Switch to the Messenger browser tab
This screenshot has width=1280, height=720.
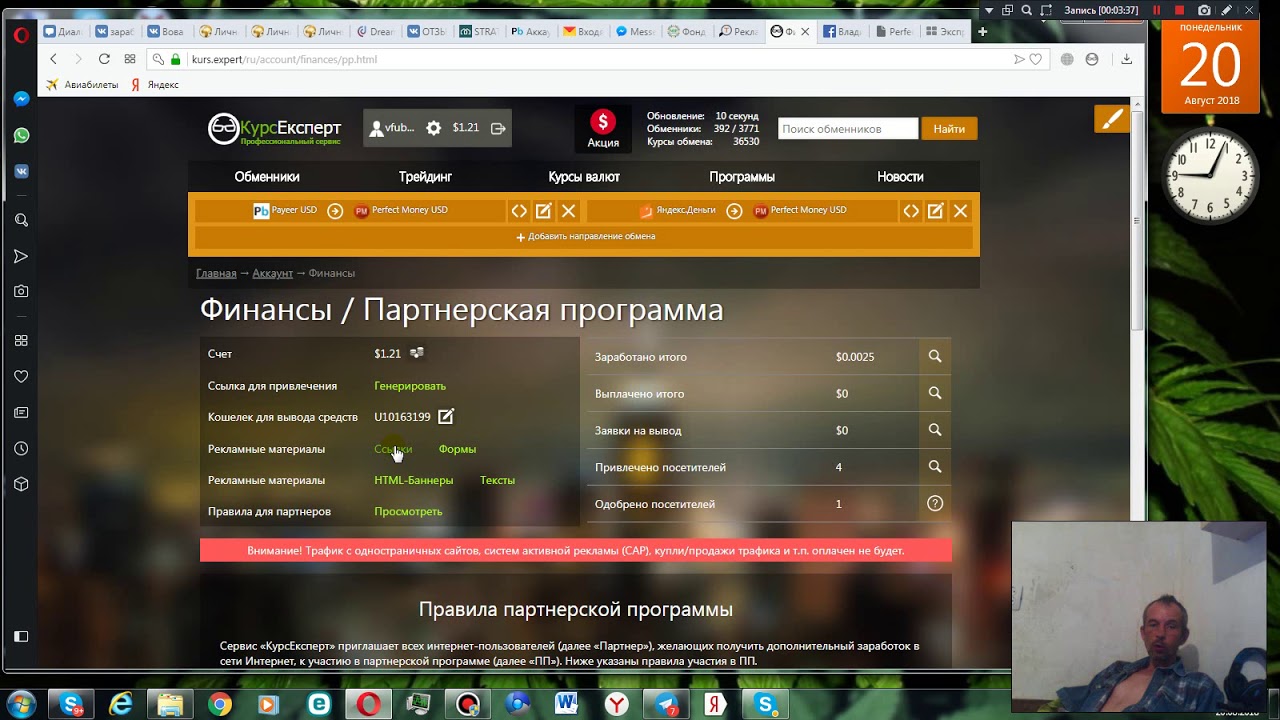[635, 32]
